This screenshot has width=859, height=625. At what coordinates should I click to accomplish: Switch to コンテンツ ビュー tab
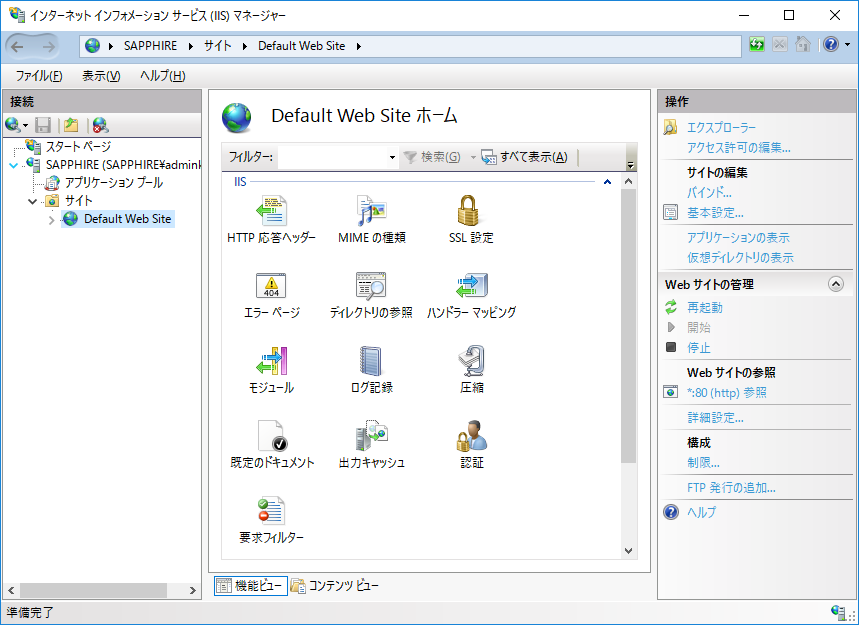(335, 586)
